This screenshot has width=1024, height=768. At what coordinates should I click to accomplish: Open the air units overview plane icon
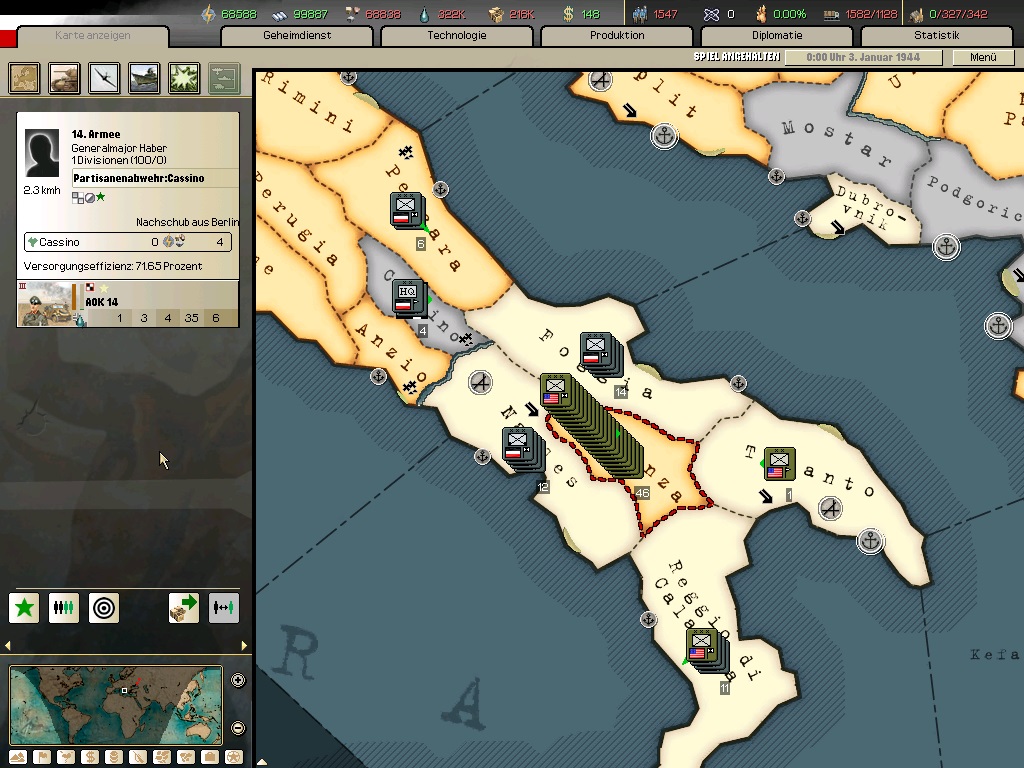pyautogui.click(x=104, y=78)
